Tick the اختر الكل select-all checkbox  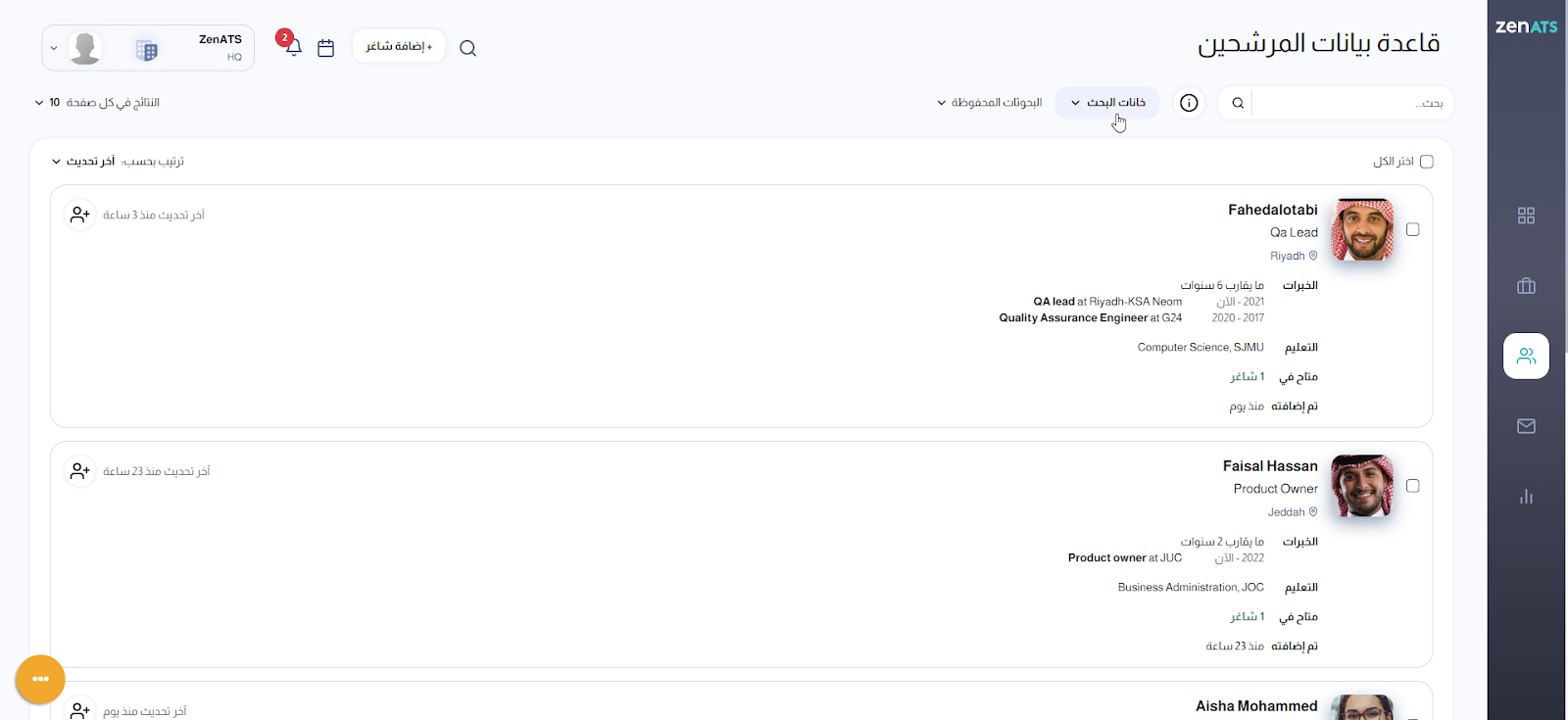[1427, 162]
